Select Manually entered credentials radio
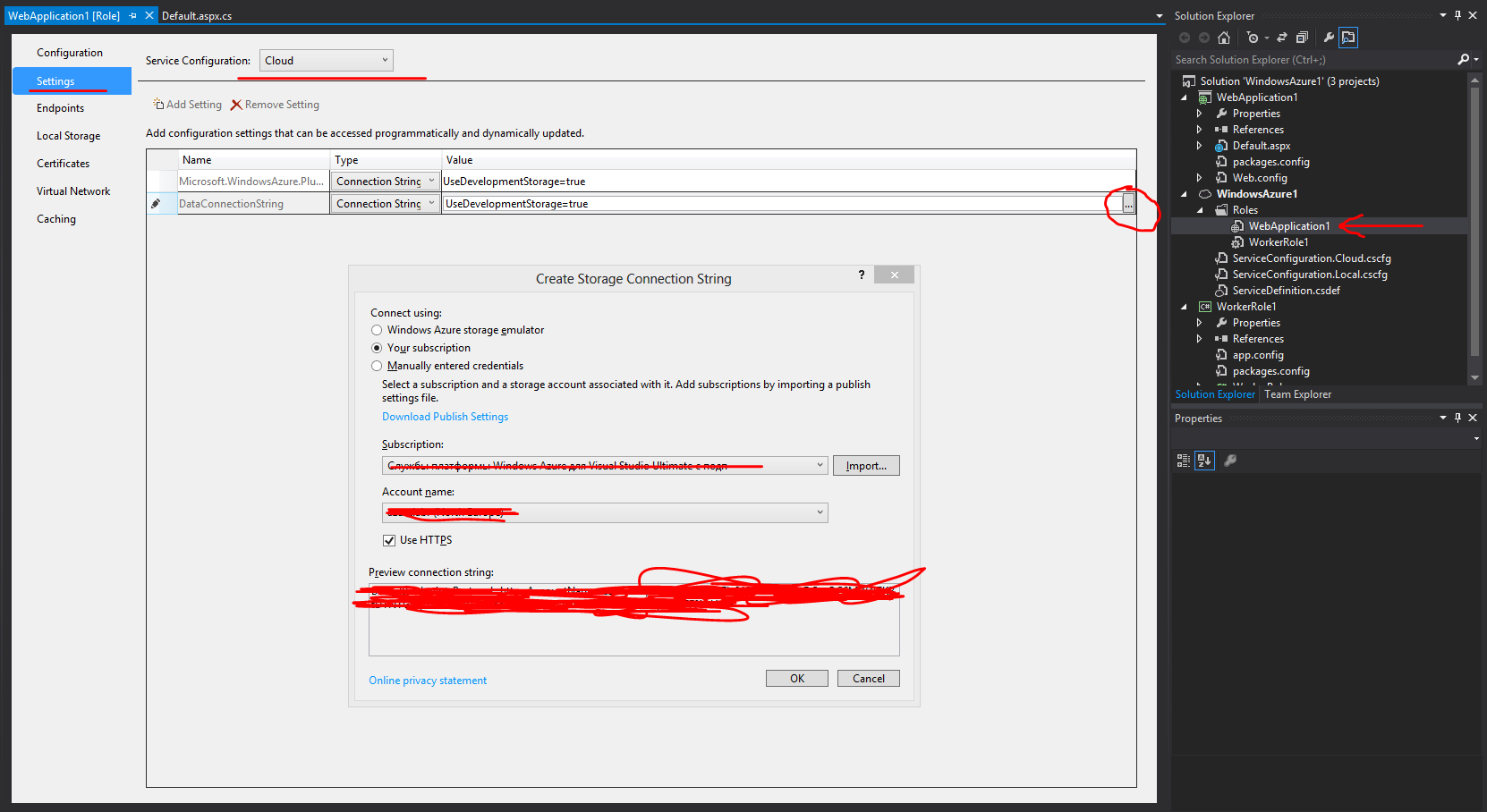The height and width of the screenshot is (812, 1487). click(377, 366)
